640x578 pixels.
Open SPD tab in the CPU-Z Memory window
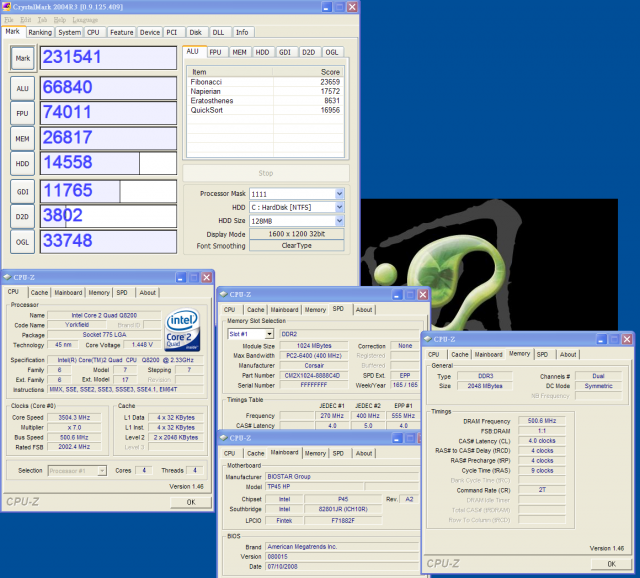pyautogui.click(x=542, y=355)
